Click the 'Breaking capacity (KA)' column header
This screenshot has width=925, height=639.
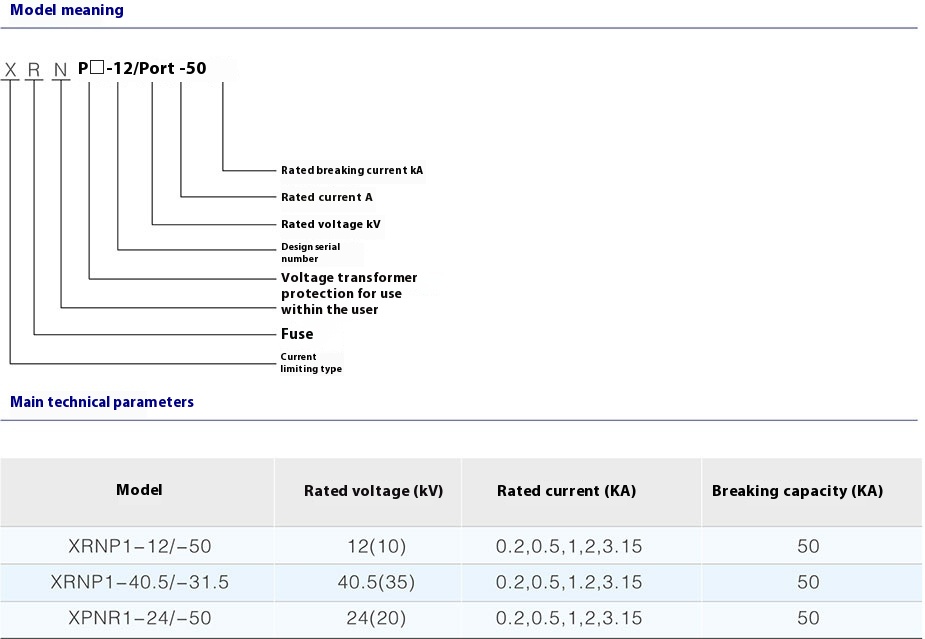tap(797, 491)
